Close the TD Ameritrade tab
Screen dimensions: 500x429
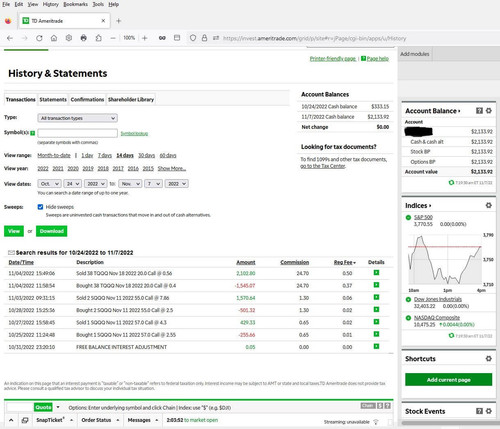(x=103, y=21)
